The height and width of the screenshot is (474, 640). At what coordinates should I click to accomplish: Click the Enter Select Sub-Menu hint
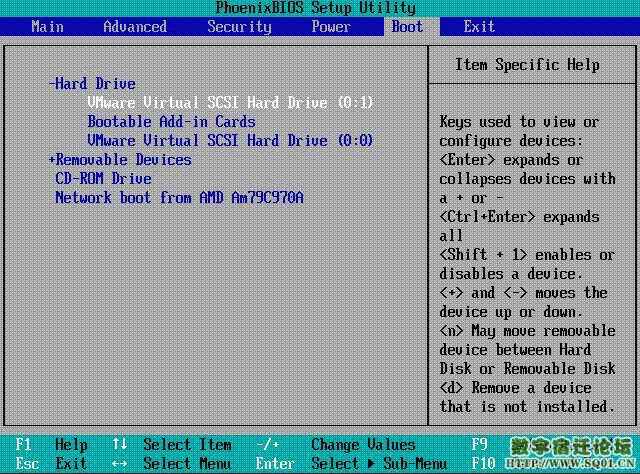point(351,463)
